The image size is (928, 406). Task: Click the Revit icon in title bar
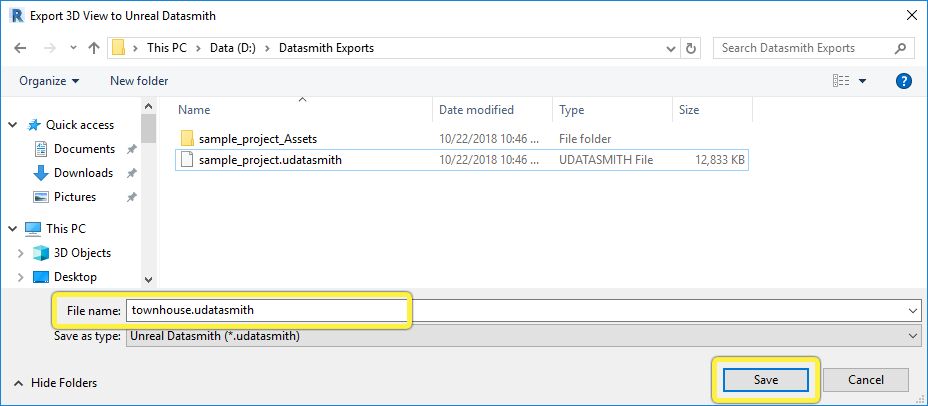(x=17, y=16)
